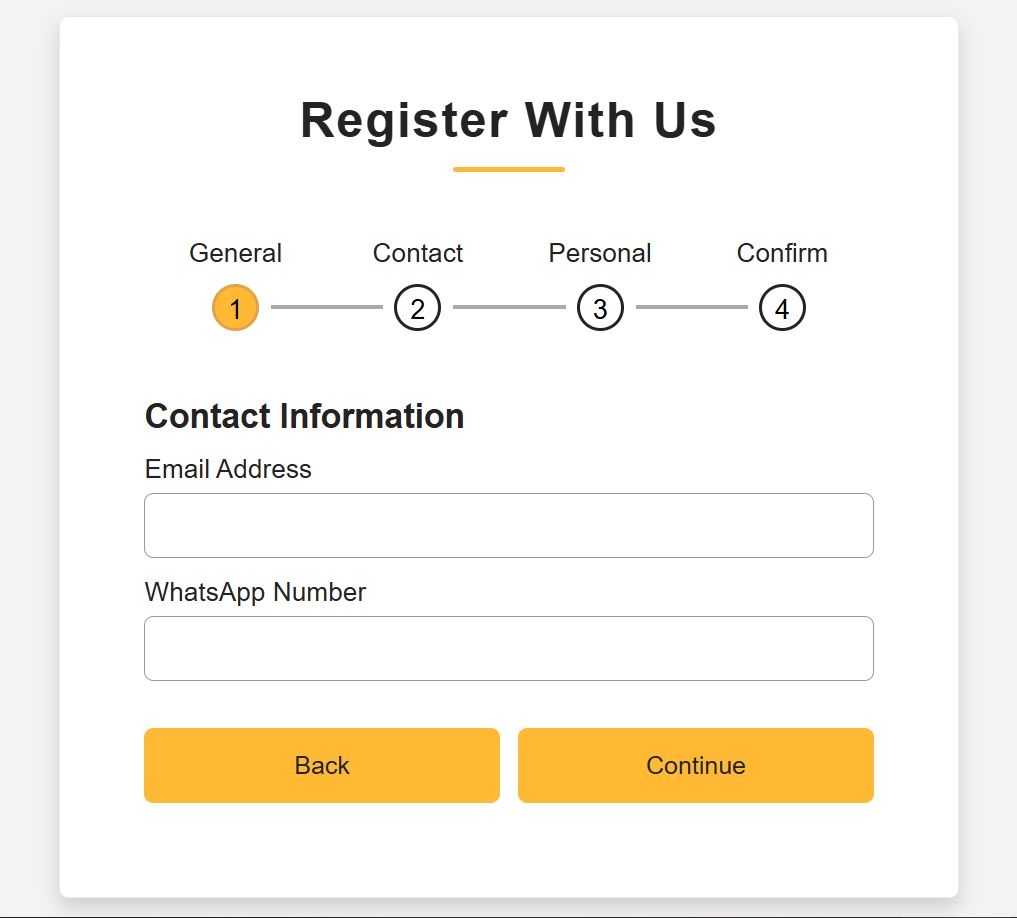This screenshot has width=1017, height=918.
Task: Open the Personal step label
Action: (x=600, y=253)
